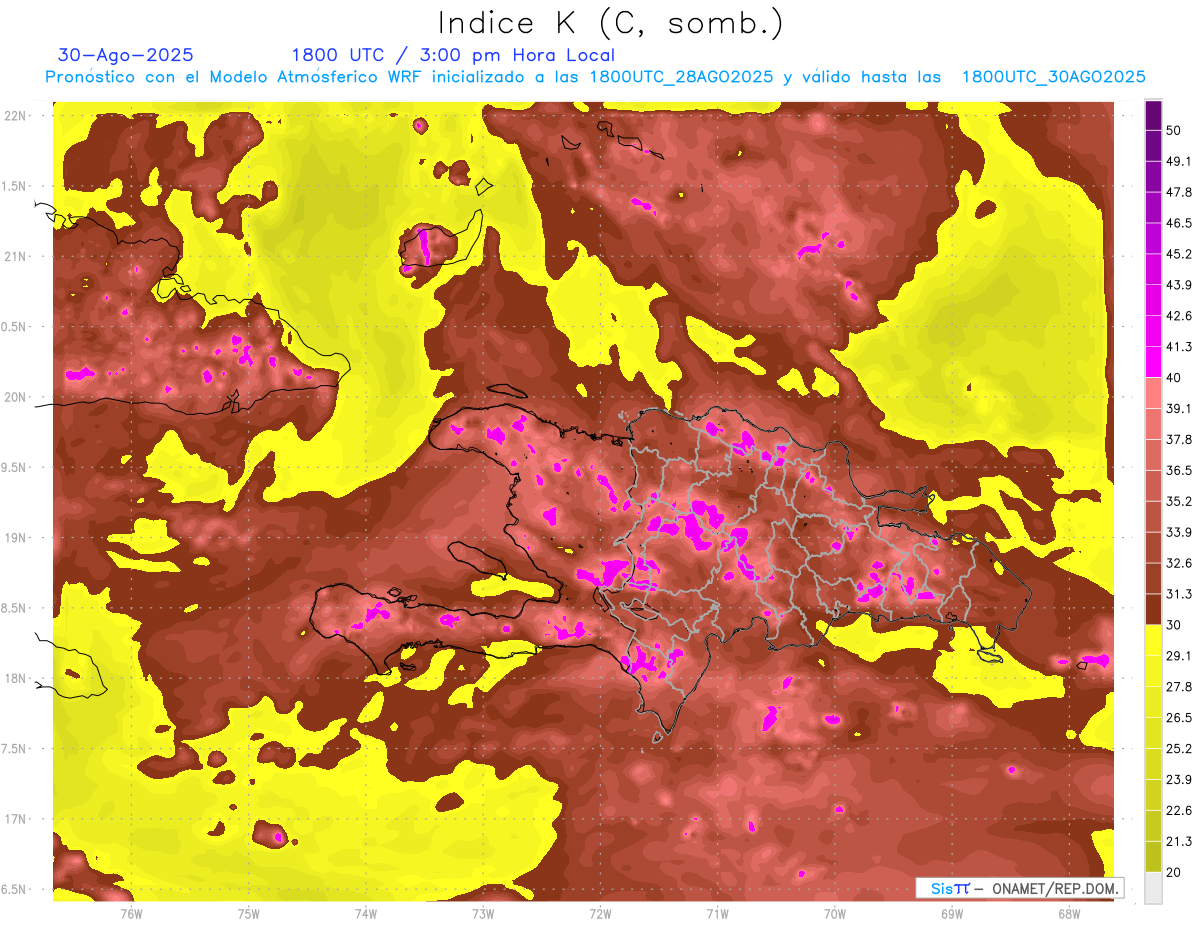Image resolution: width=1200 pixels, height=927 pixels.
Task: Click the "43.9" color scale value
Action: (x=1178, y=285)
